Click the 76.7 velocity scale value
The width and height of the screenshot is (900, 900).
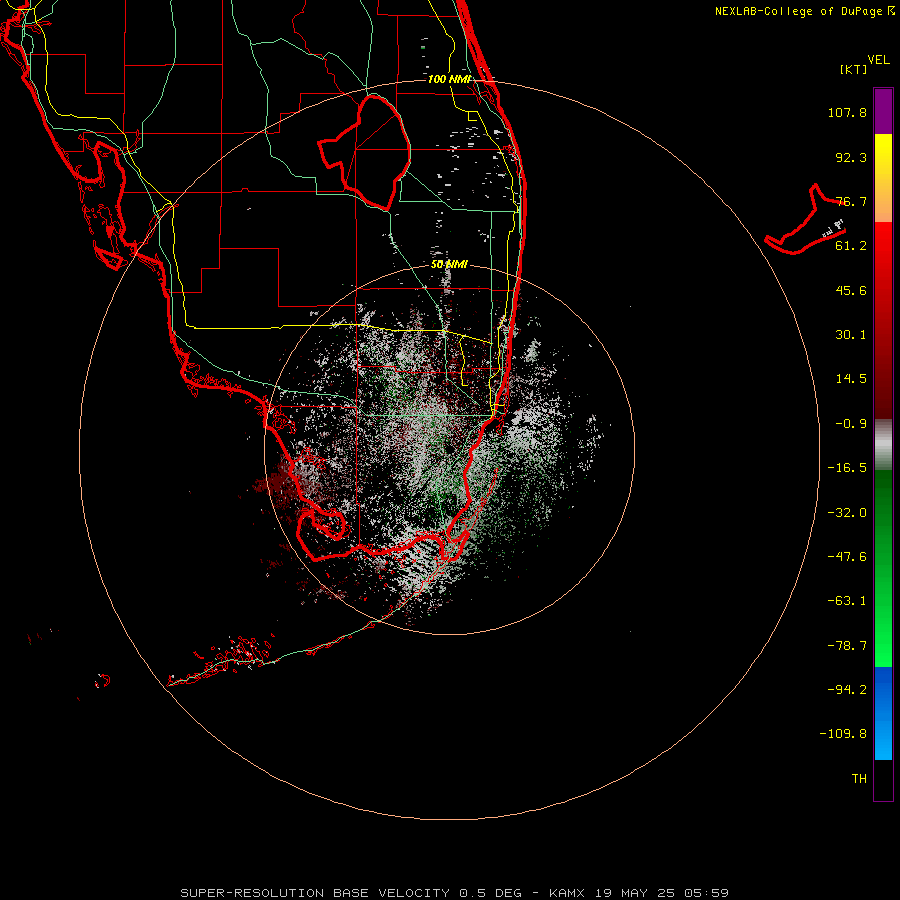click(851, 201)
